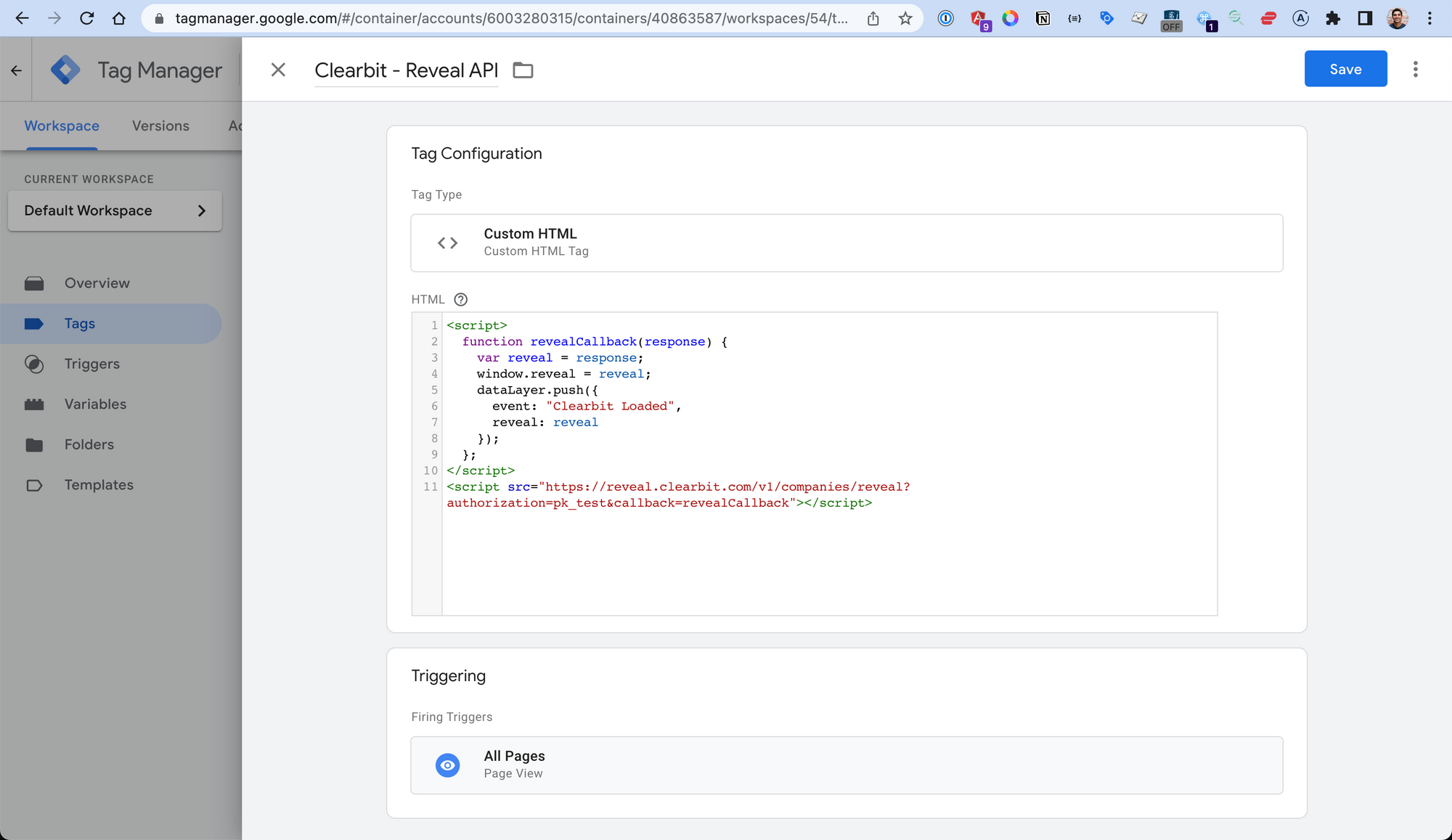Expand the Default Workspace selector
Screen dimensions: 1452x840
(x=115, y=211)
